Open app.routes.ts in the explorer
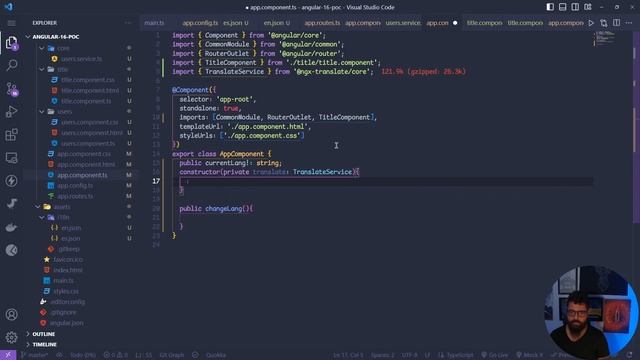640x360 pixels. point(75,196)
